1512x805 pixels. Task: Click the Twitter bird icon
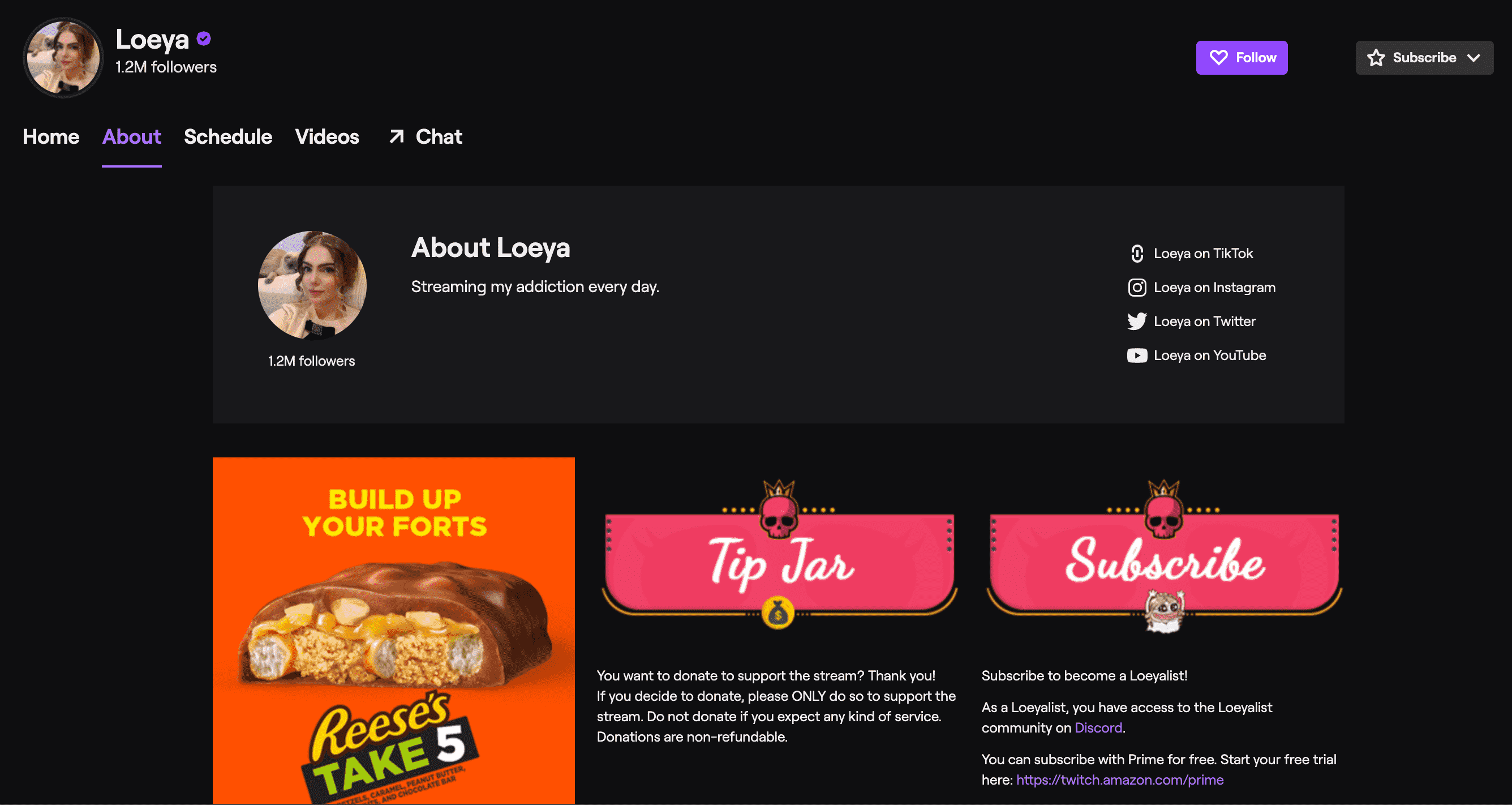pos(1137,322)
